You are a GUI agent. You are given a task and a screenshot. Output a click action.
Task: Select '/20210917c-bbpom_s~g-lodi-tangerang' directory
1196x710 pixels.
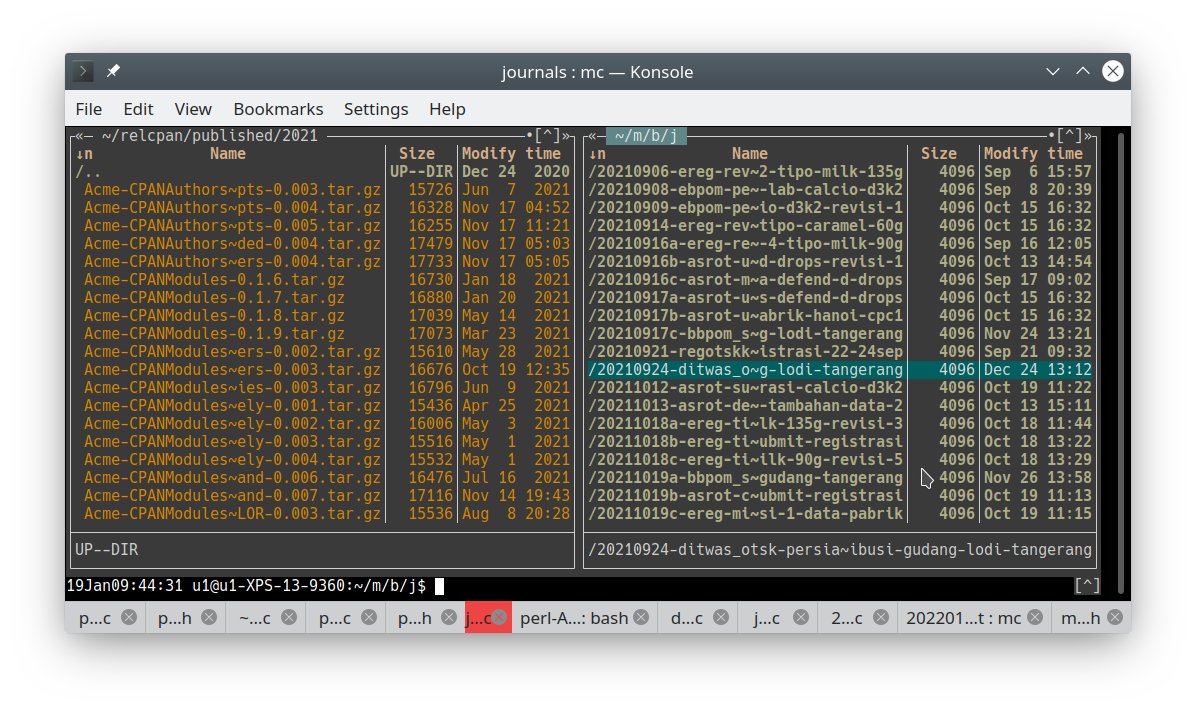pos(840,334)
